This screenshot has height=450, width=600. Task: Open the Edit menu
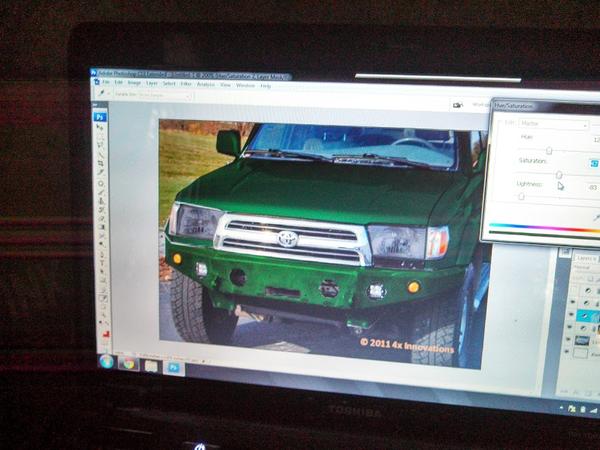point(119,82)
